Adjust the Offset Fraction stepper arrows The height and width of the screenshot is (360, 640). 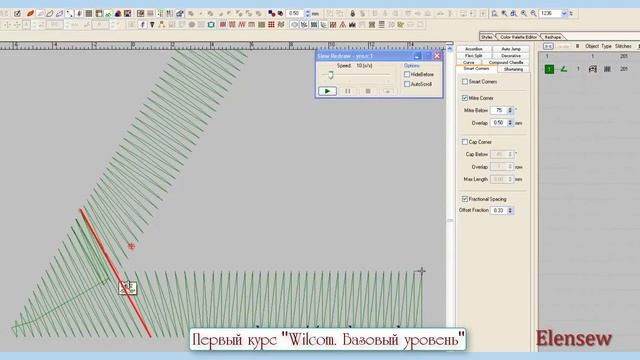click(510, 210)
